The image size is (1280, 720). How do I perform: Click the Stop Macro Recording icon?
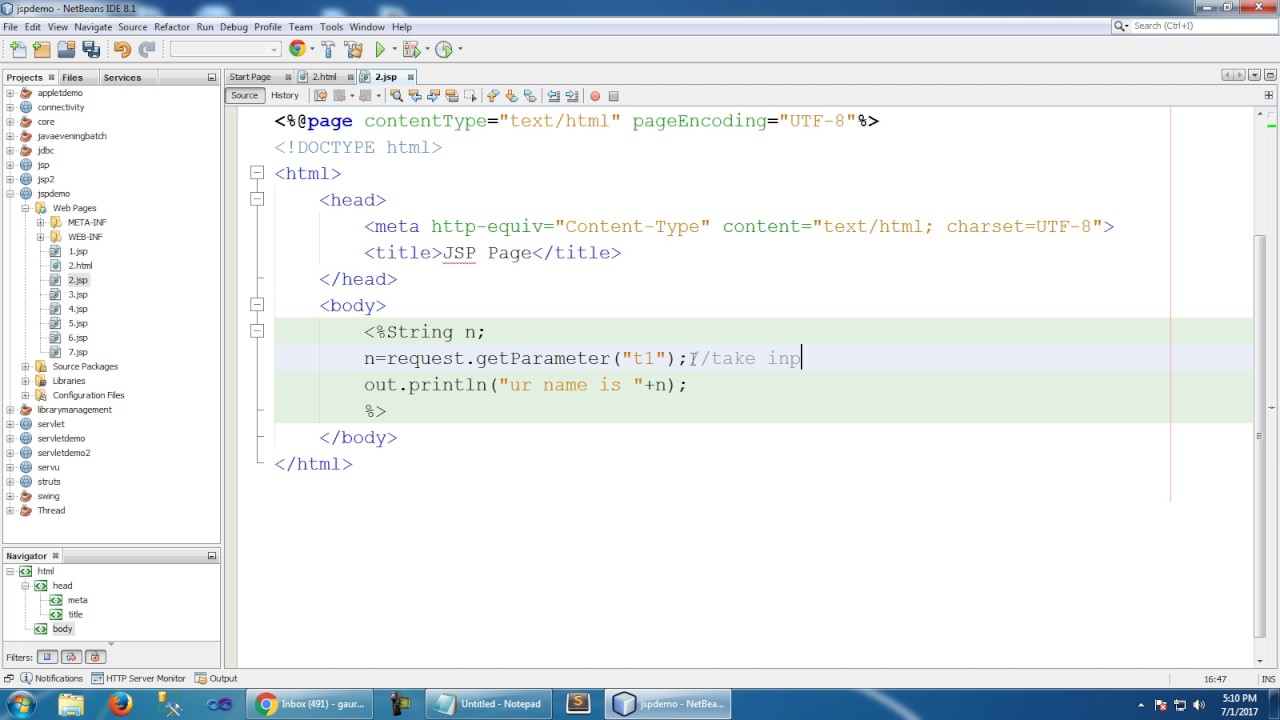(613, 96)
